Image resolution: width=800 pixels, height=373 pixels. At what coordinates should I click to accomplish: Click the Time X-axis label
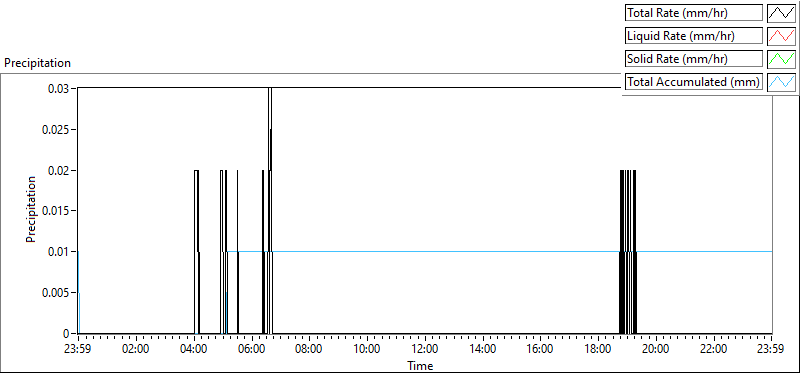[x=420, y=366]
